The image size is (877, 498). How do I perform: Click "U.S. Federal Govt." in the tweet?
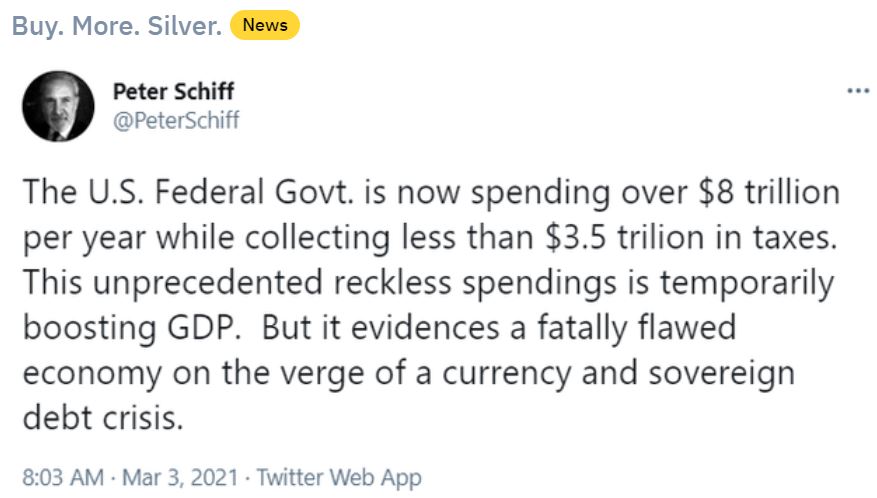click(x=221, y=192)
